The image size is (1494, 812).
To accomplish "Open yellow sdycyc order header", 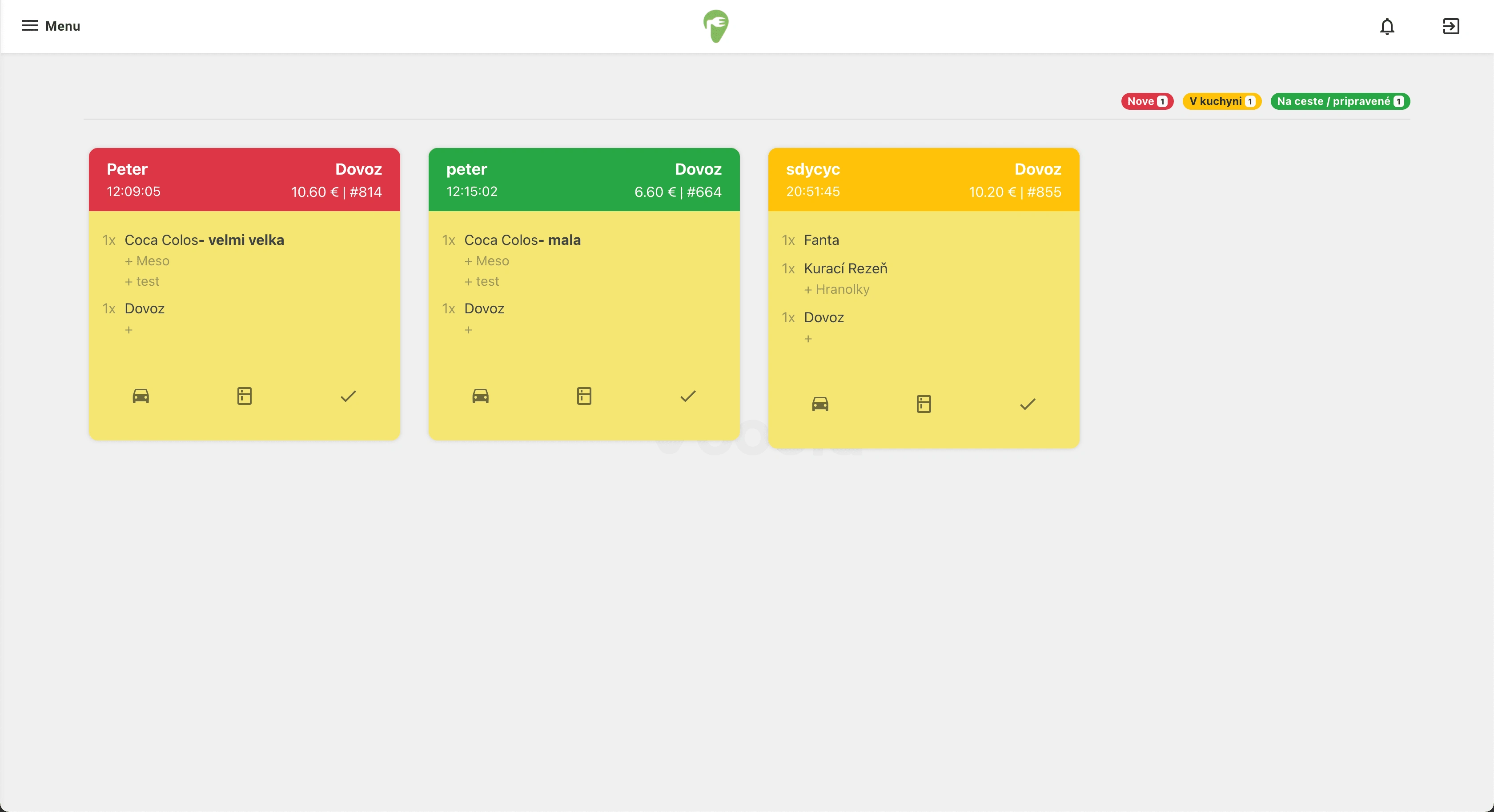I will 924,180.
